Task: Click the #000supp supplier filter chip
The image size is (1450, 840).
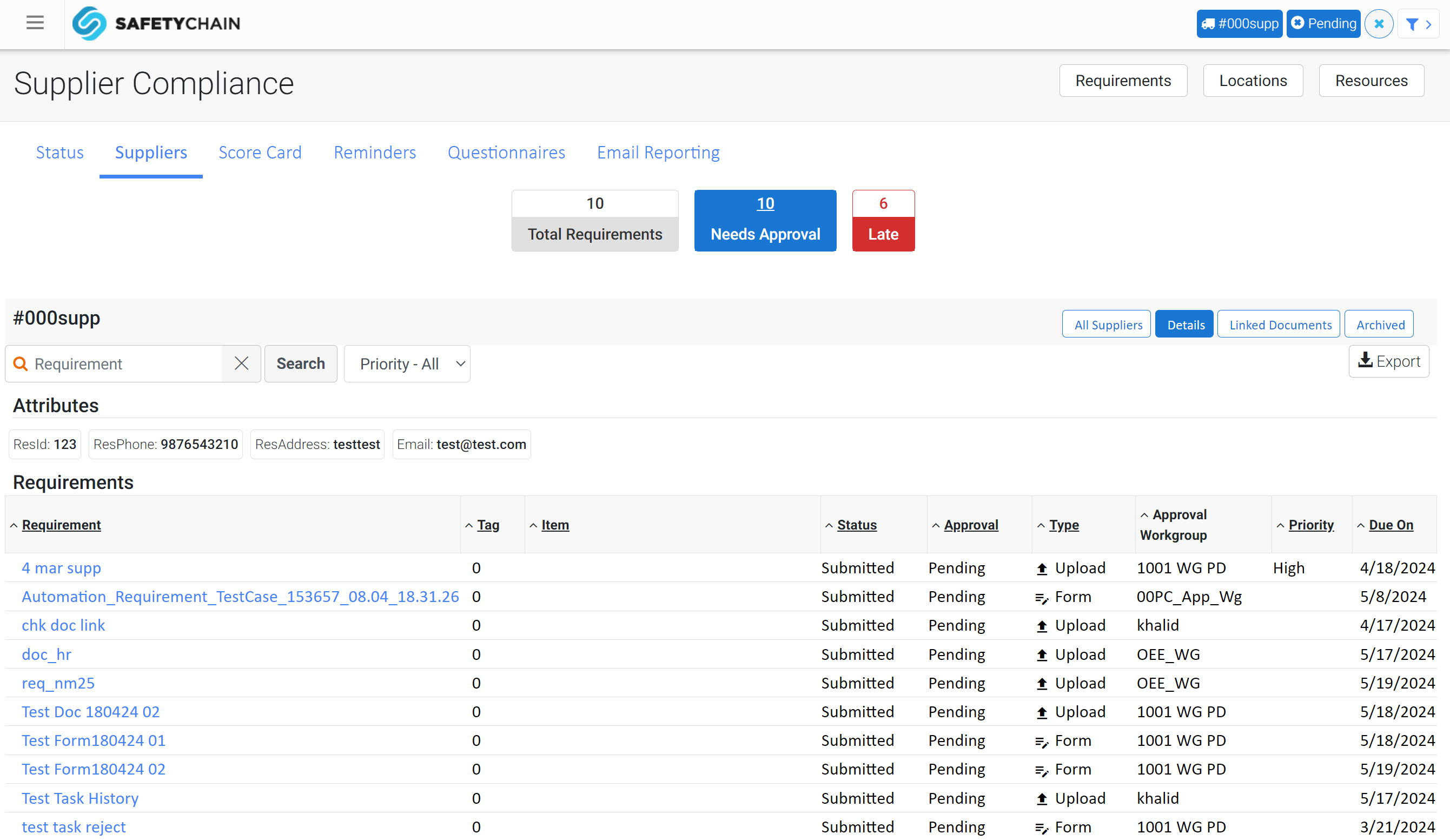Action: pyautogui.click(x=1240, y=24)
